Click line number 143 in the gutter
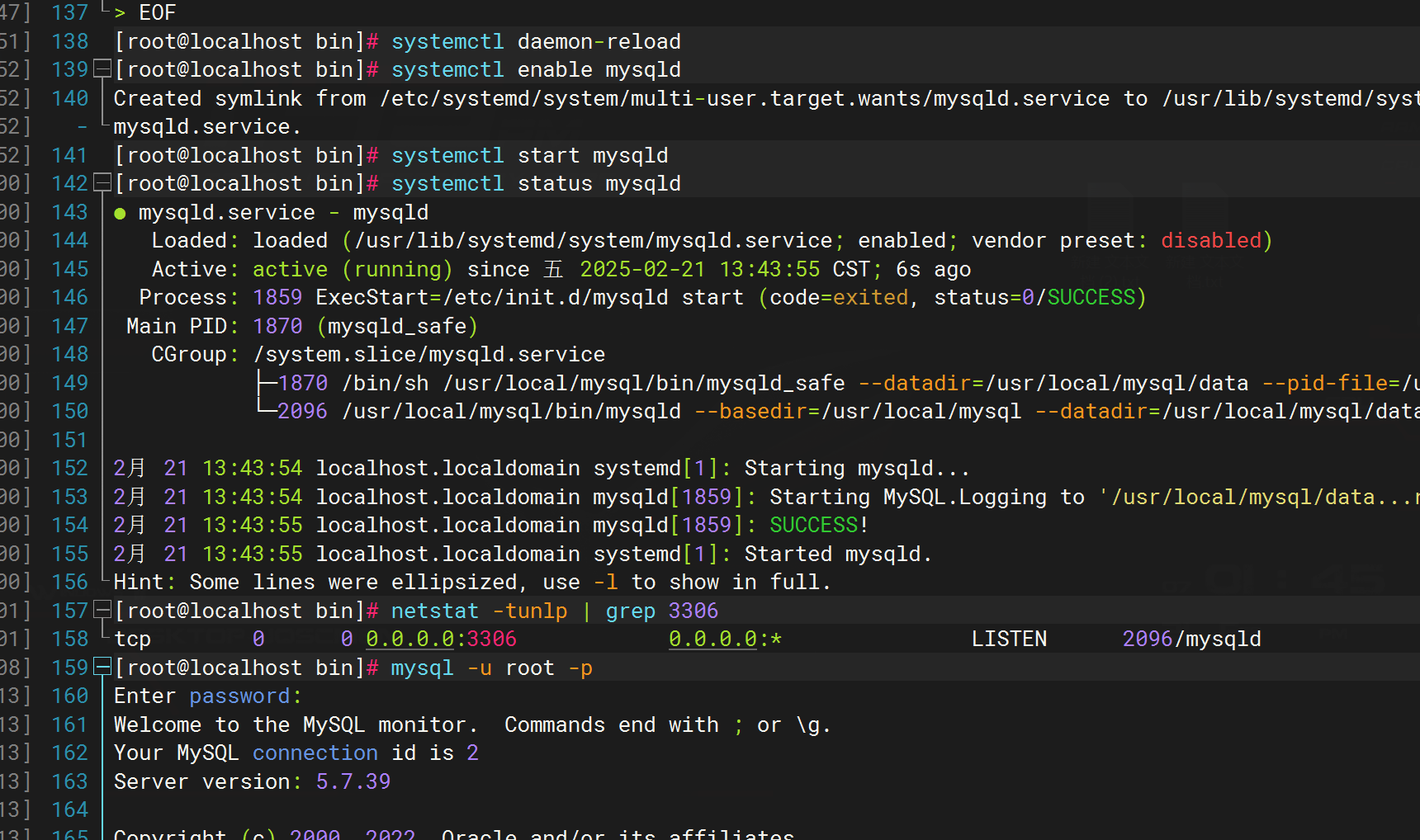Viewport: 1420px width, 840px height. (x=69, y=212)
